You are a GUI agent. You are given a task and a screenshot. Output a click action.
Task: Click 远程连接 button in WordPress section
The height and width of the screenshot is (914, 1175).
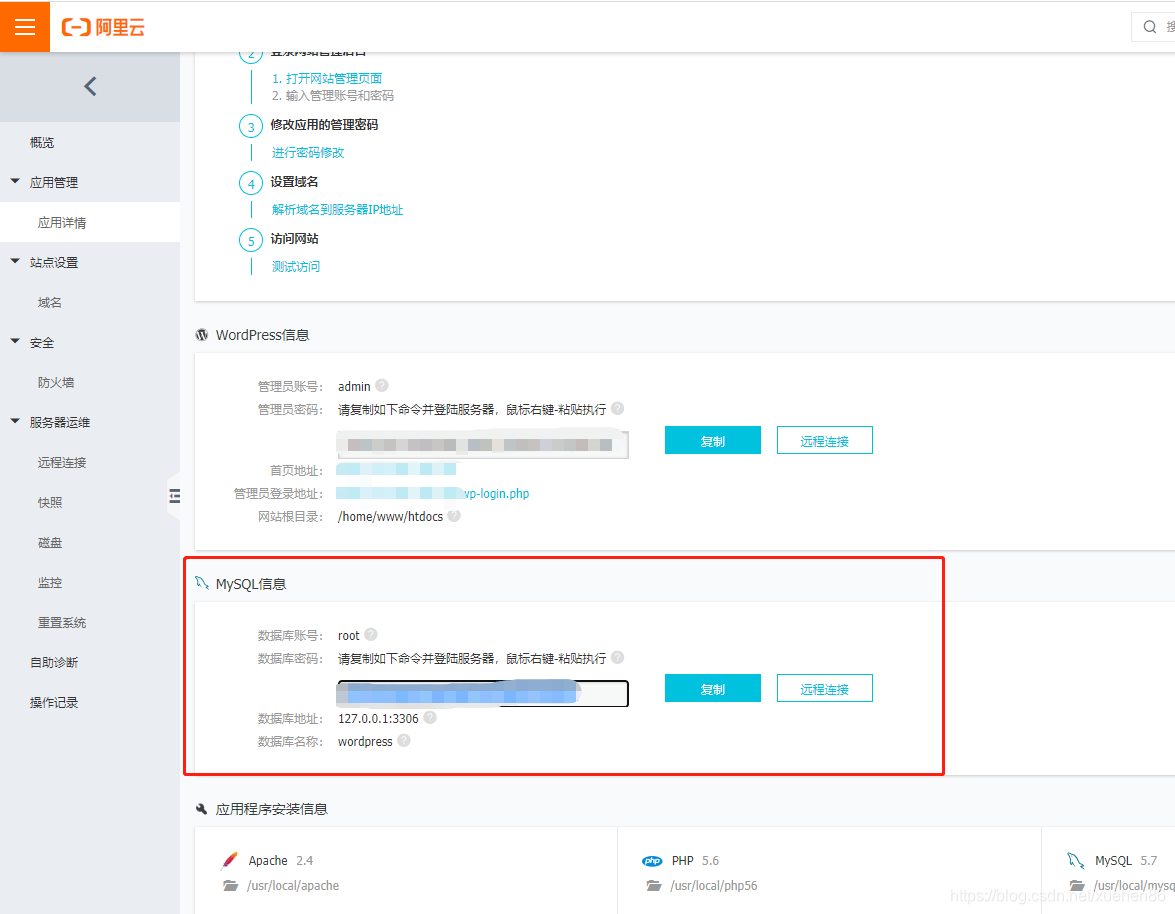tap(824, 441)
